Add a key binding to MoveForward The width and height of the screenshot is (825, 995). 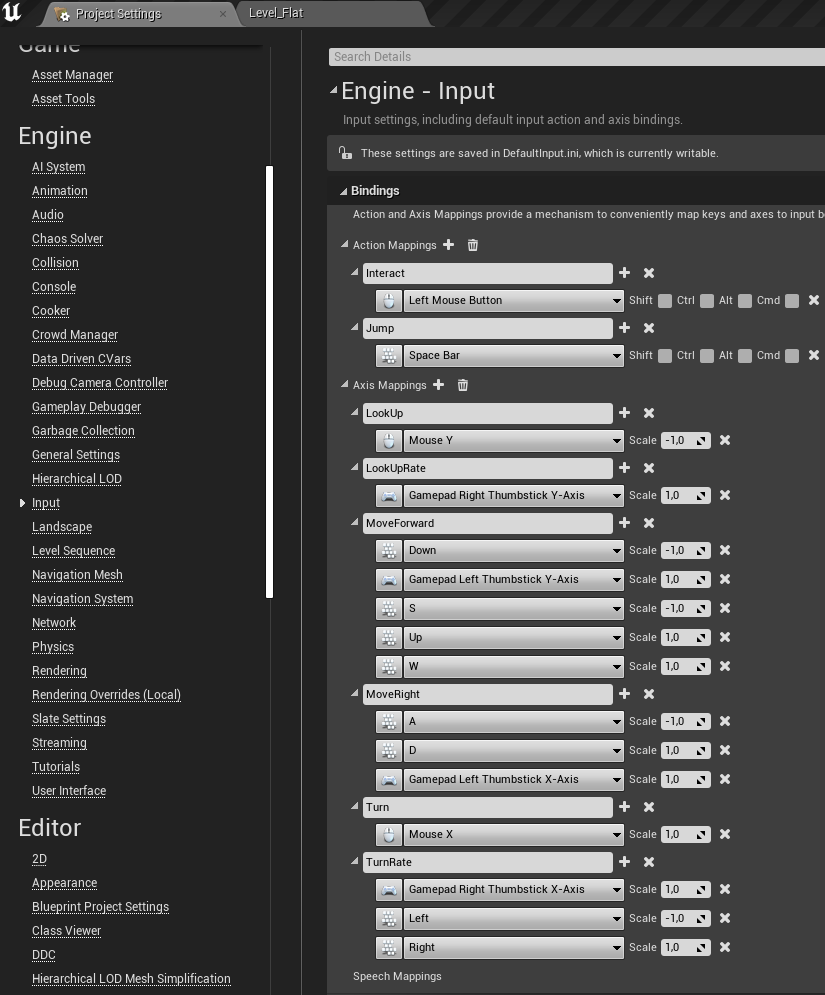pos(625,523)
